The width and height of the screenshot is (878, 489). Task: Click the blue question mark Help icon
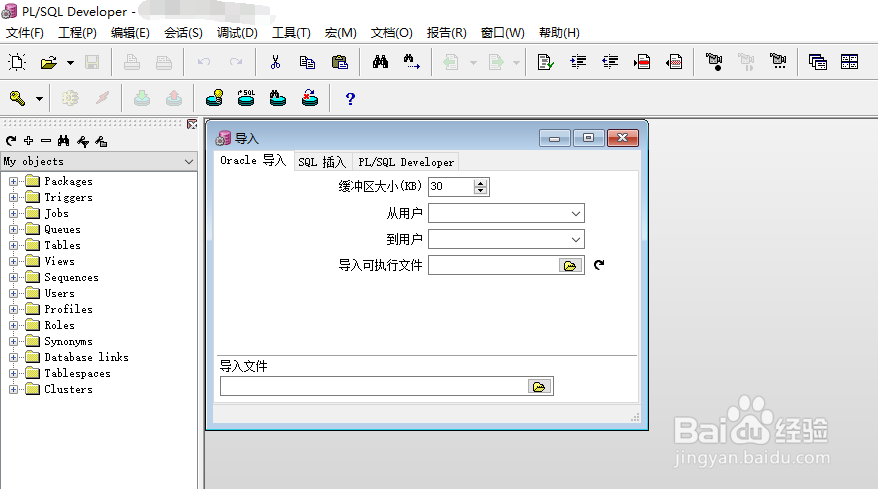click(350, 99)
